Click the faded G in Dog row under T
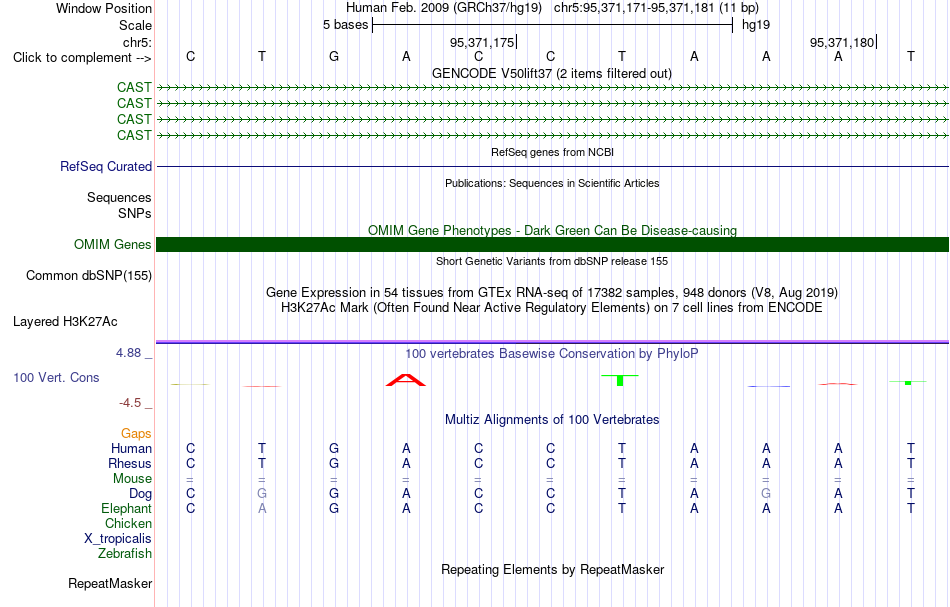950x607 pixels. click(262, 494)
